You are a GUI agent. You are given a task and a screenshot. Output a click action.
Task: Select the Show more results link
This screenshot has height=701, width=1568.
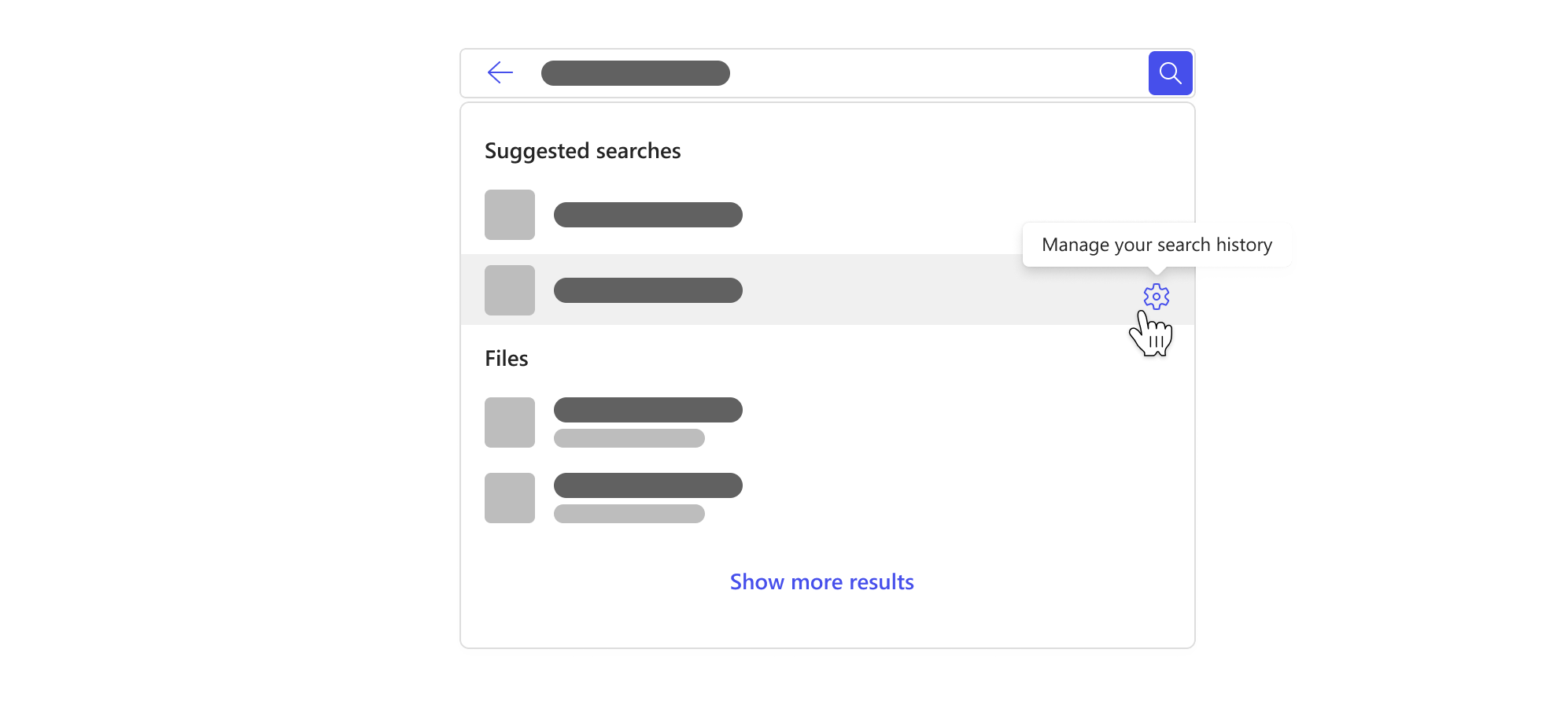coord(821,581)
